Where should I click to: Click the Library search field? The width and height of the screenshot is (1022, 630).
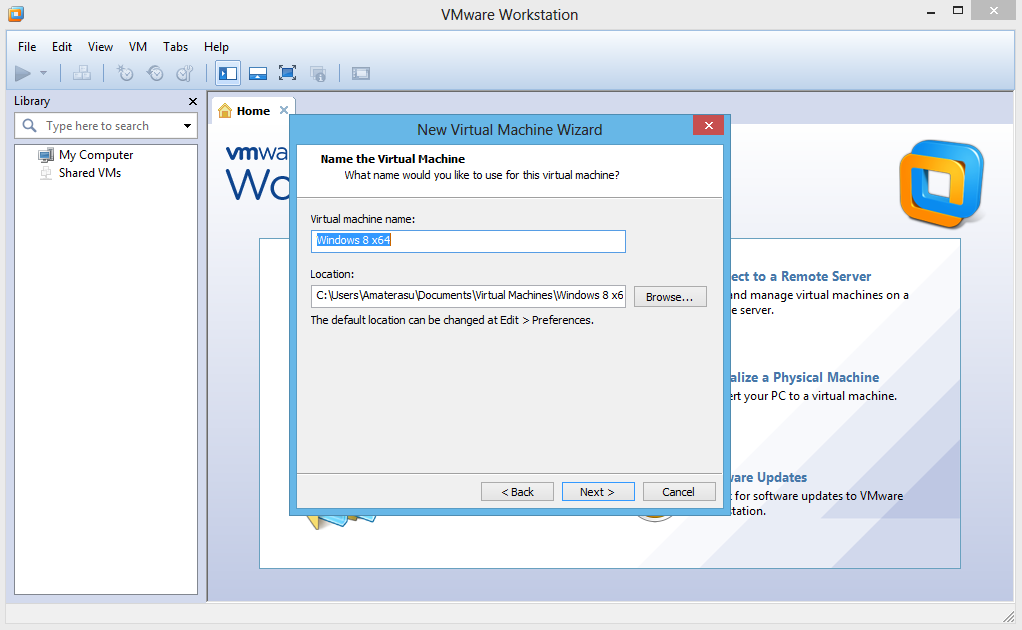(106, 126)
